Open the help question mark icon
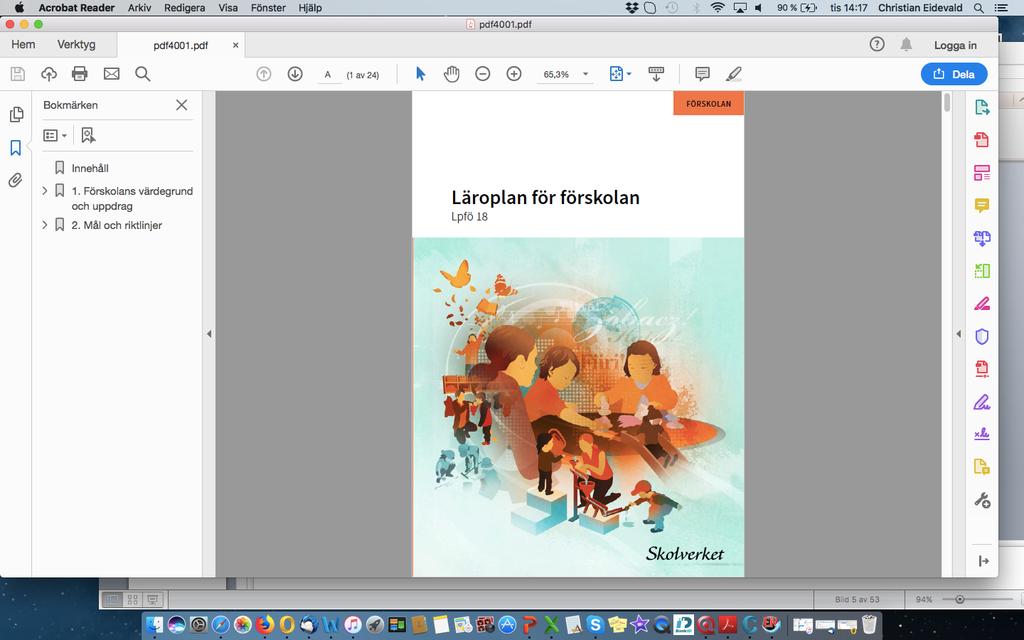The width and height of the screenshot is (1024, 640). click(x=877, y=44)
